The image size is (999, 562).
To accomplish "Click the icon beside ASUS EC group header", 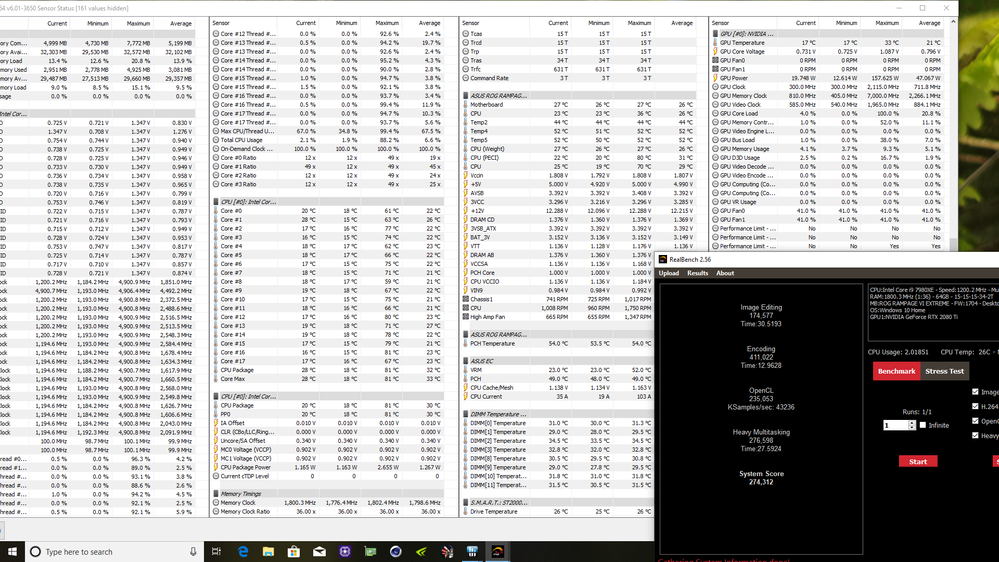I will click(x=466, y=361).
